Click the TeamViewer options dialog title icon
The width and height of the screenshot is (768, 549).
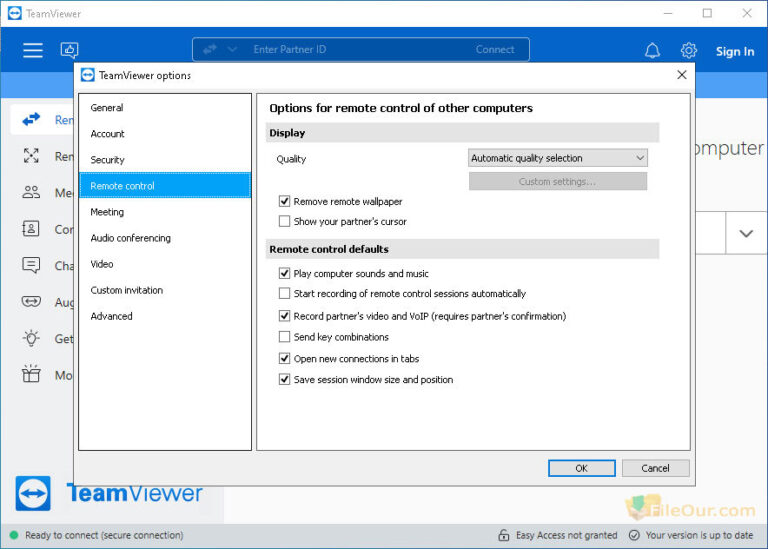tap(88, 75)
